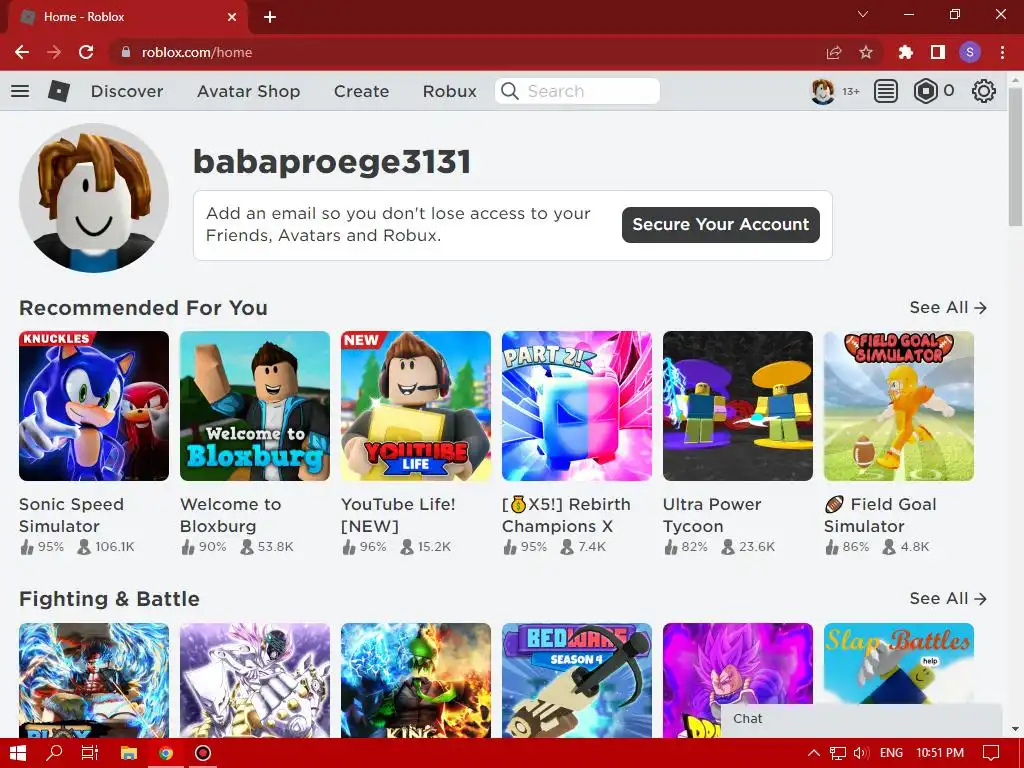The image size is (1024, 768).
Task: Open YouTube Life! game thumbnail
Action: [416, 406]
